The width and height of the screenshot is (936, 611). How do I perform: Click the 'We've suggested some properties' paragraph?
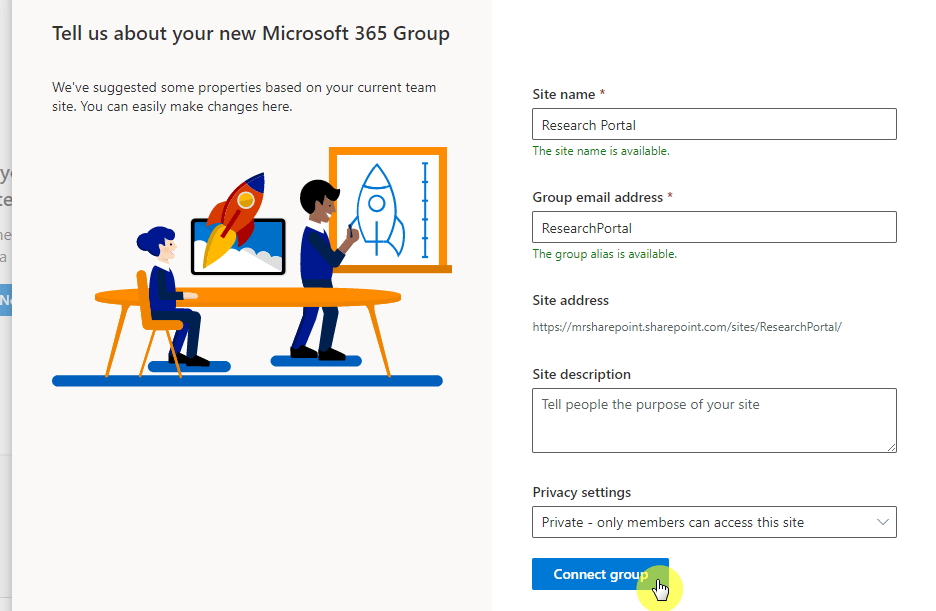click(244, 97)
